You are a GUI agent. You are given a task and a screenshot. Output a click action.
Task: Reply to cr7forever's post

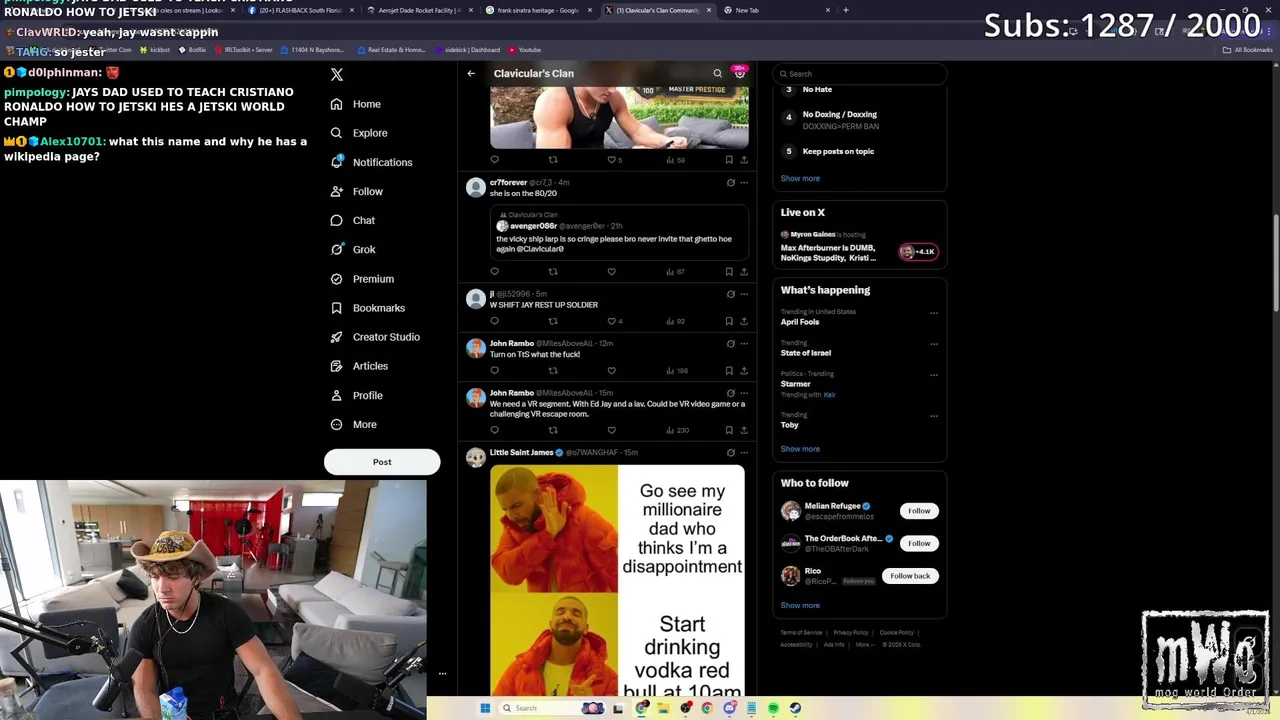pos(494,271)
